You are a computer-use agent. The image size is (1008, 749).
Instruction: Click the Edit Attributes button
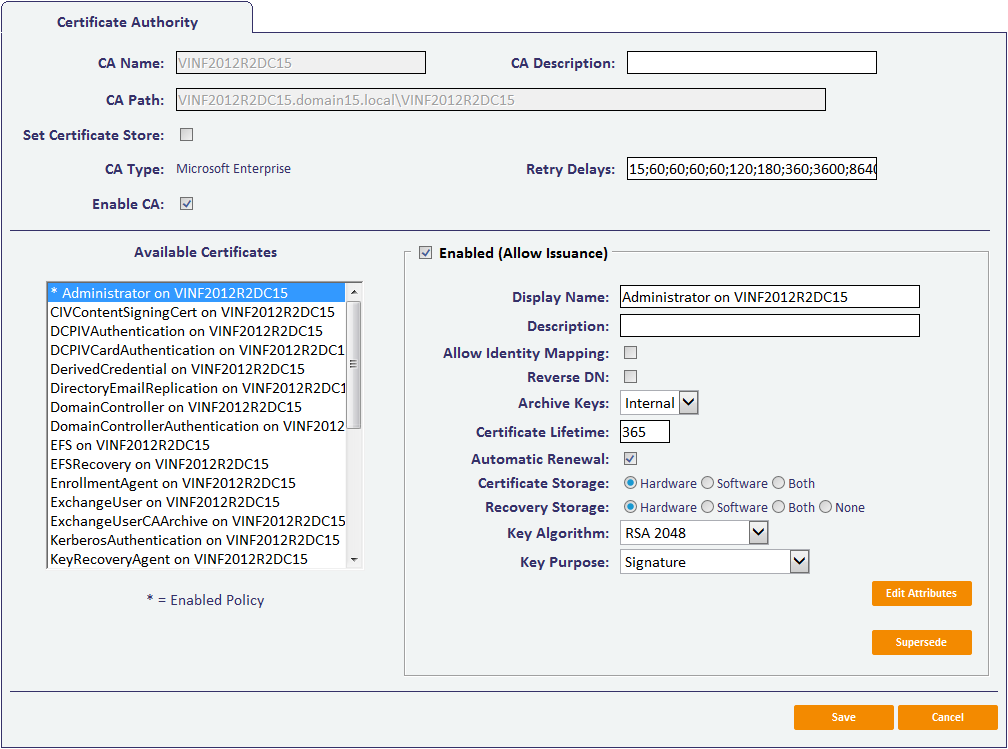921,593
